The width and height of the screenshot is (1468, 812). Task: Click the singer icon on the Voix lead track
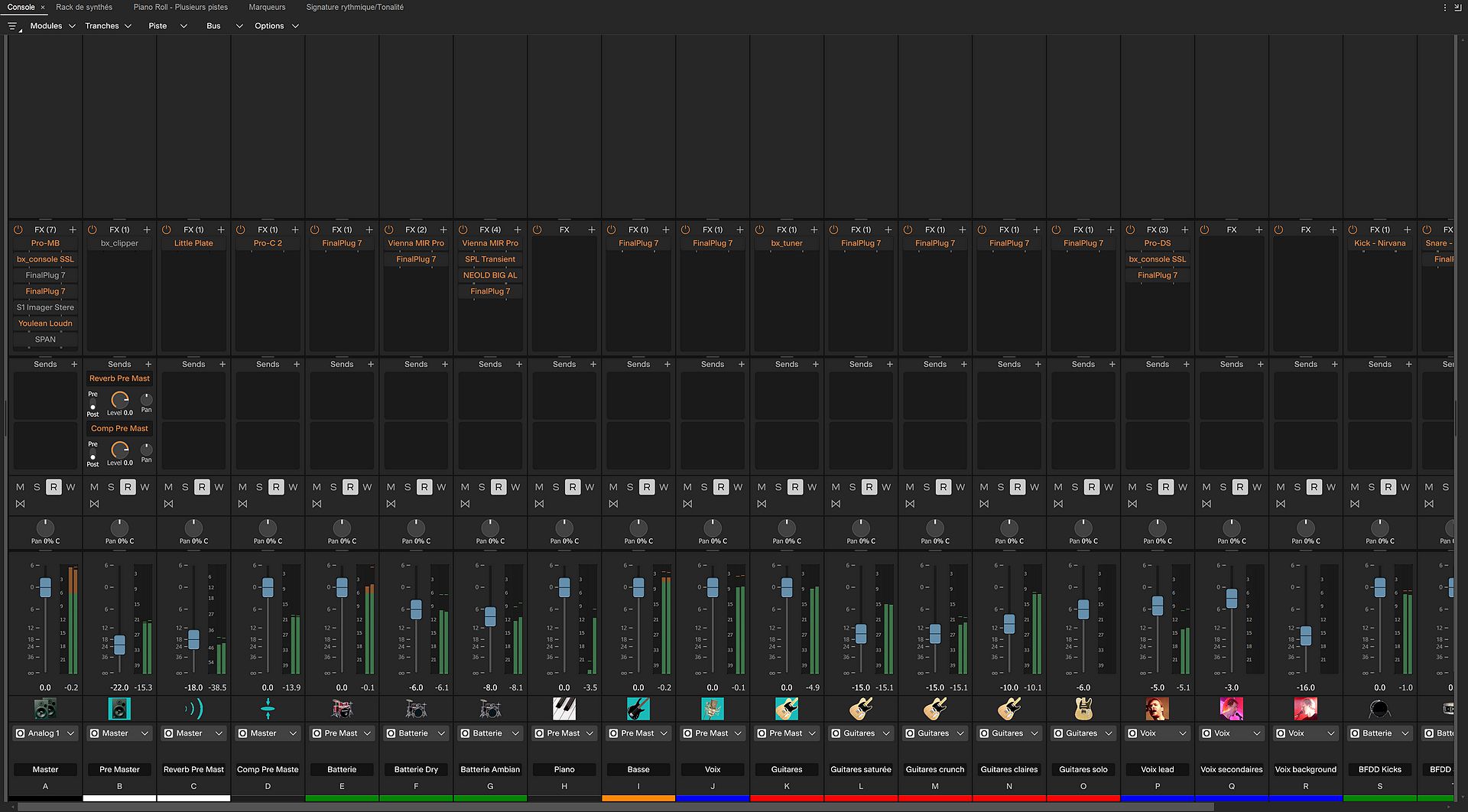click(1157, 709)
